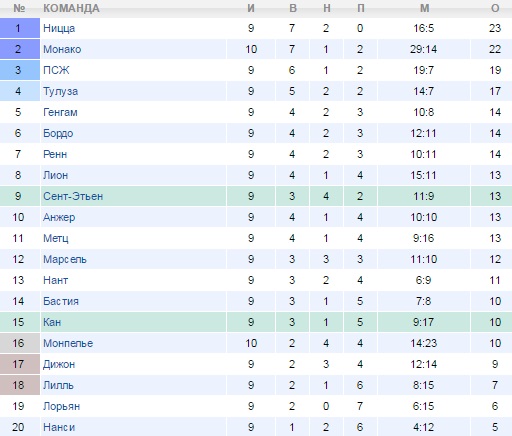Open the Монако team link
Image resolution: width=512 pixels, height=436 pixels.
point(62,49)
